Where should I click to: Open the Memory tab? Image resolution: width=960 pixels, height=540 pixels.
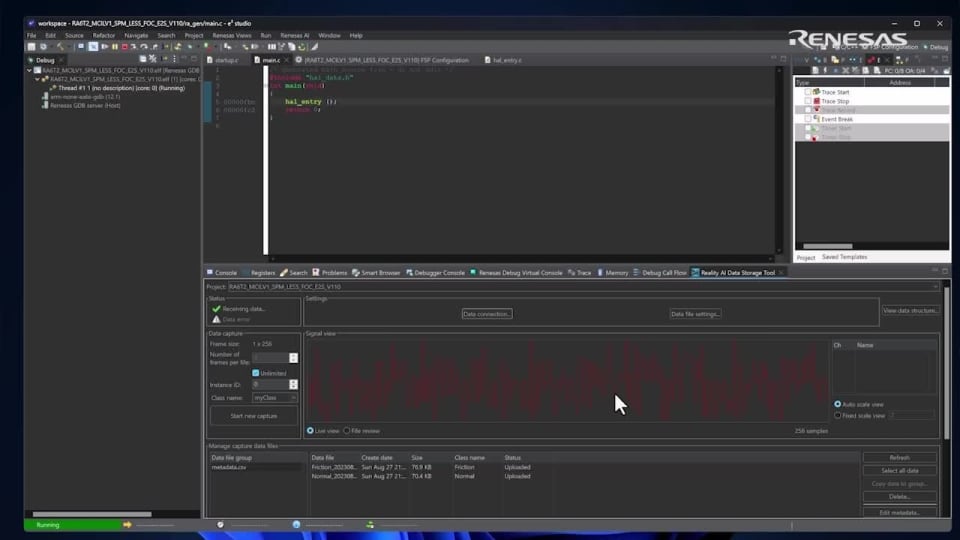pyautogui.click(x=613, y=273)
